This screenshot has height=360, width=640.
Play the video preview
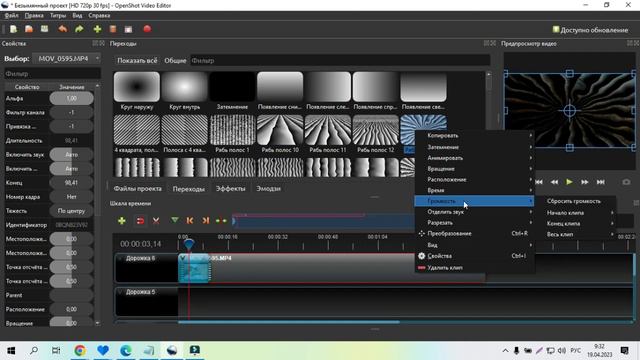(569, 182)
